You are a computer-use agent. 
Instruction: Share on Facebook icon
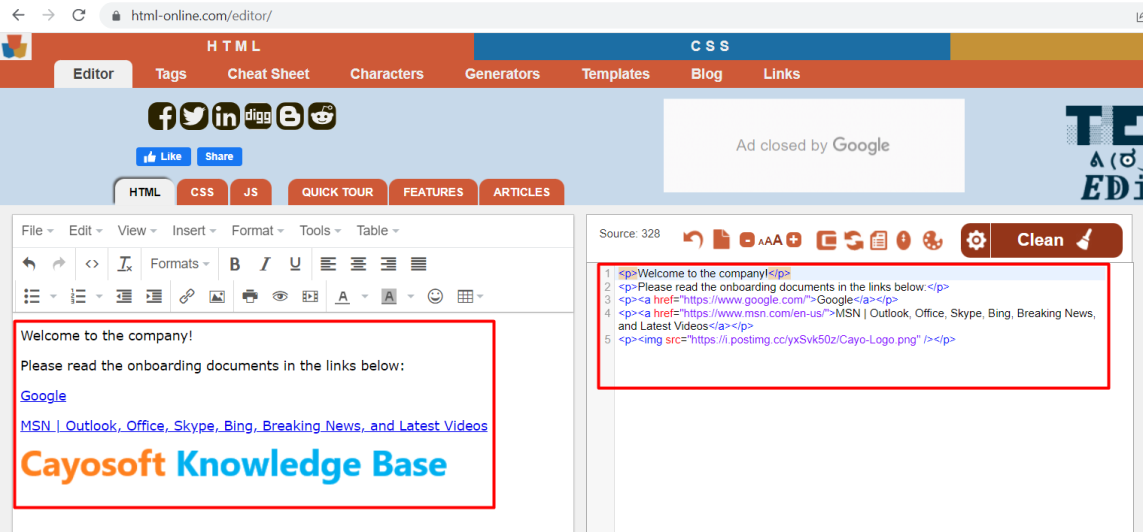(162, 117)
